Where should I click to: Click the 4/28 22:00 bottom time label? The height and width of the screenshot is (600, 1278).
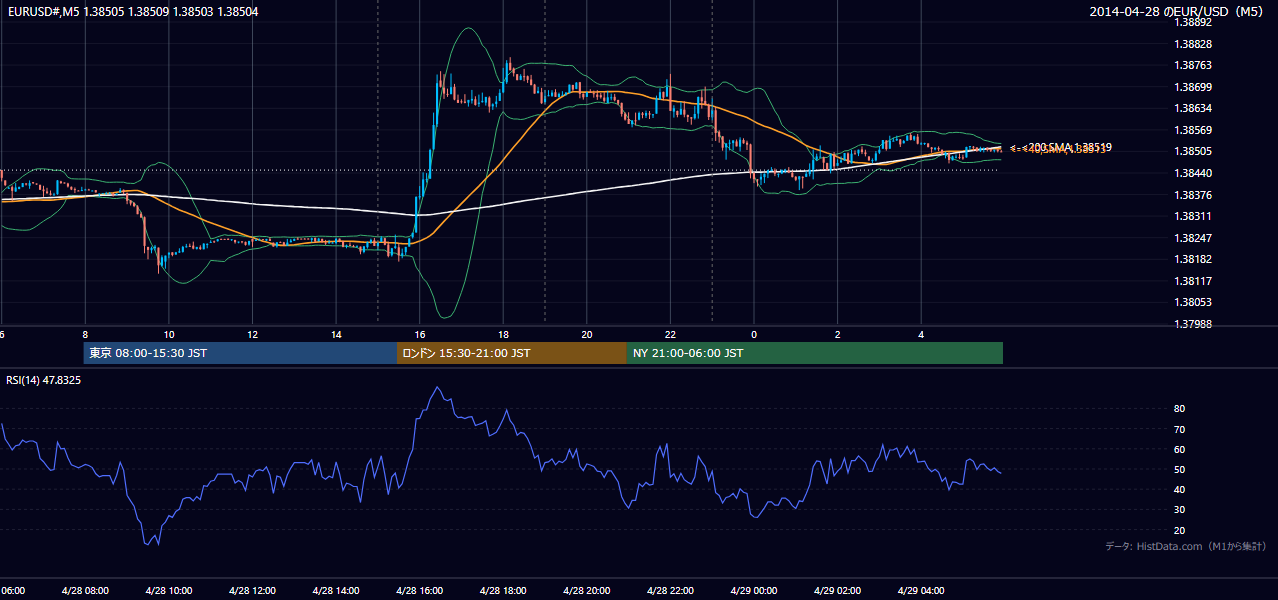point(670,590)
